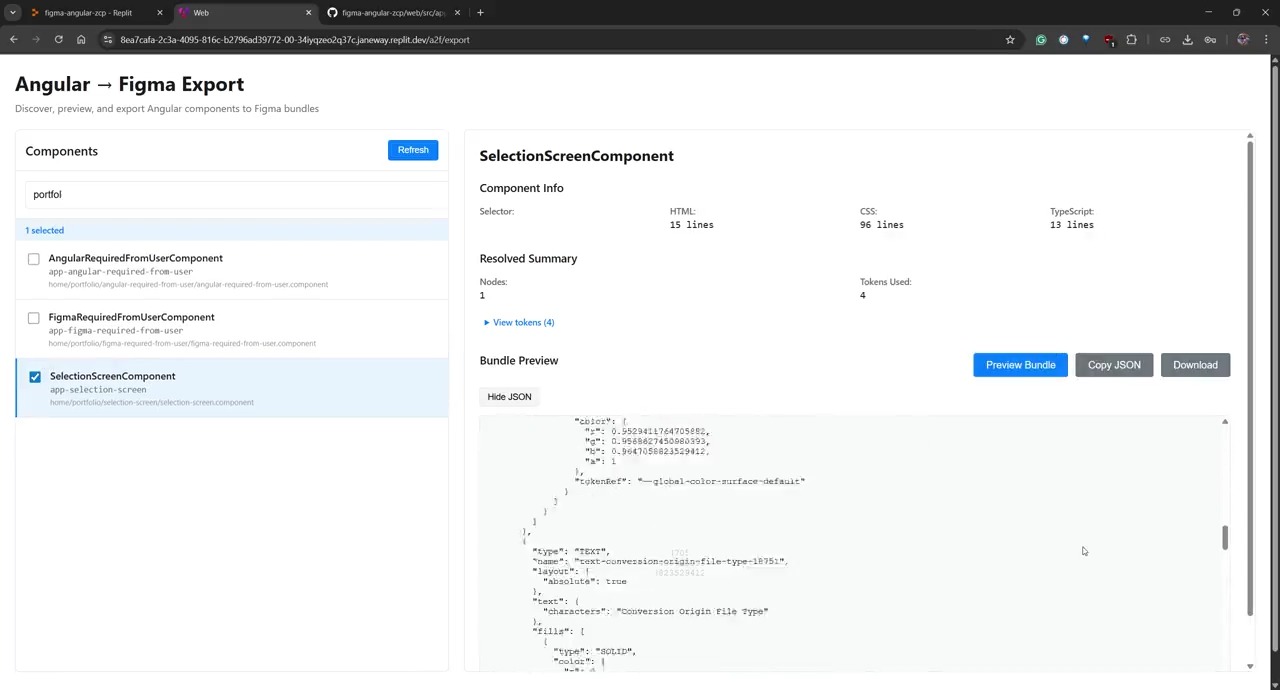Click the '15 lines' HTML value
The height and width of the screenshot is (690, 1280).
692,225
